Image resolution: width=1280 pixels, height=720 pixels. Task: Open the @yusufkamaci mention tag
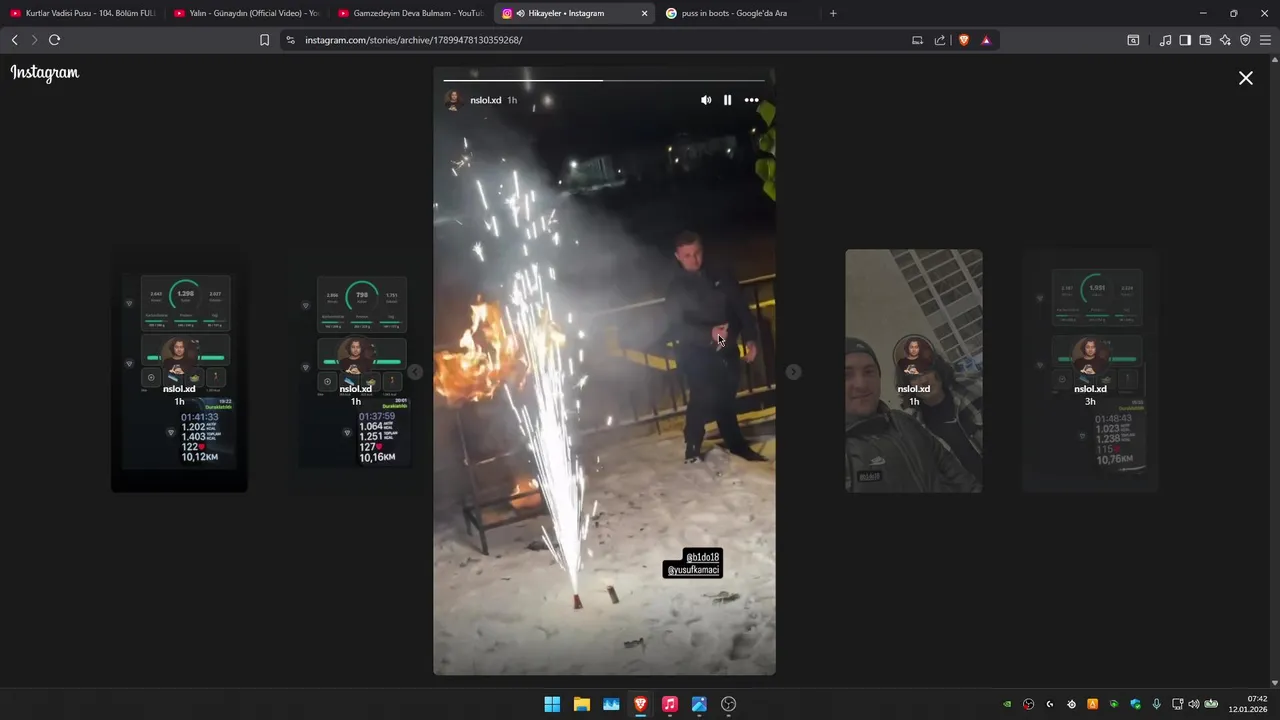(x=693, y=570)
